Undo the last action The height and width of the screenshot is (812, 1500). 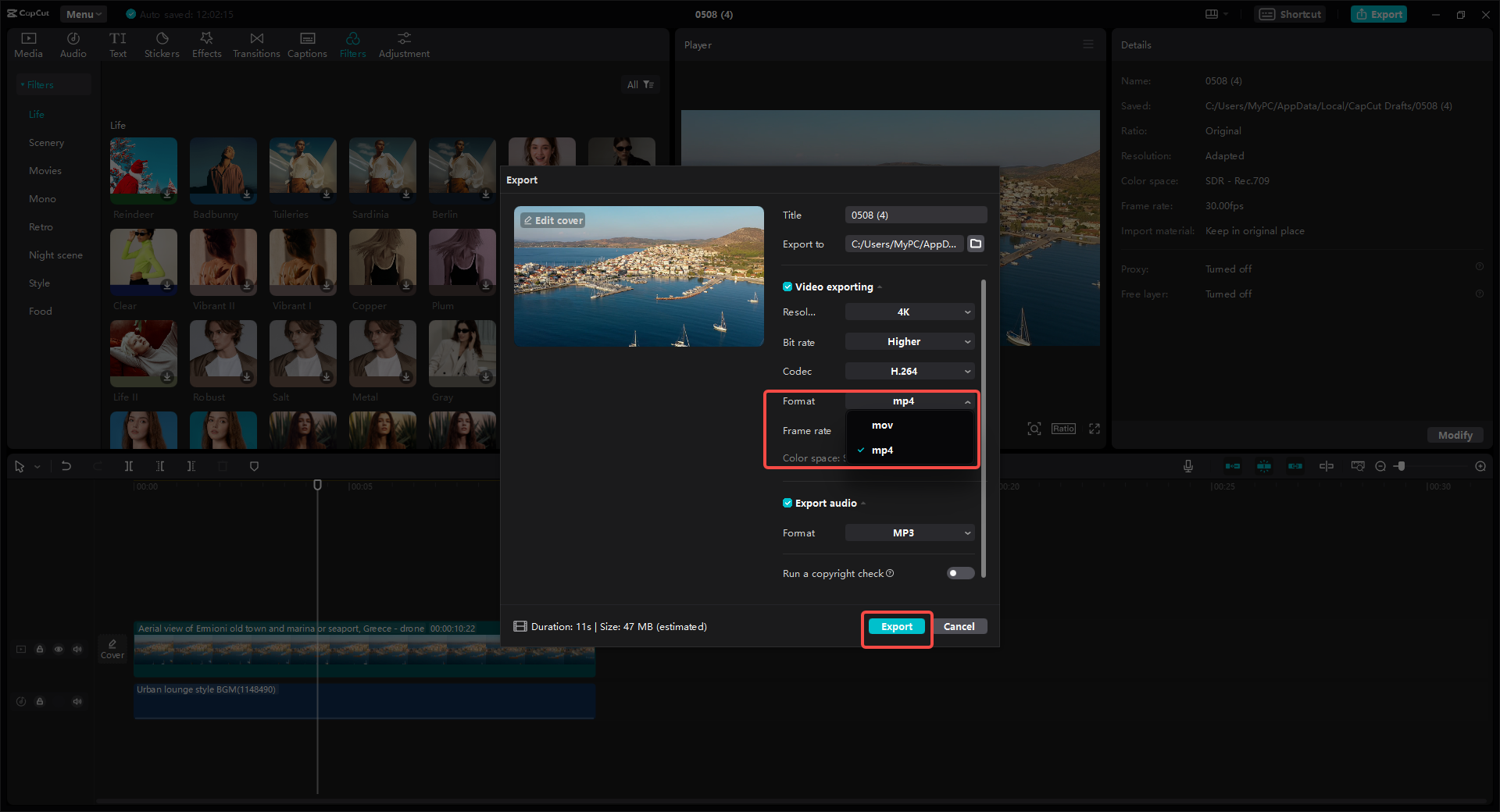pyautogui.click(x=66, y=466)
